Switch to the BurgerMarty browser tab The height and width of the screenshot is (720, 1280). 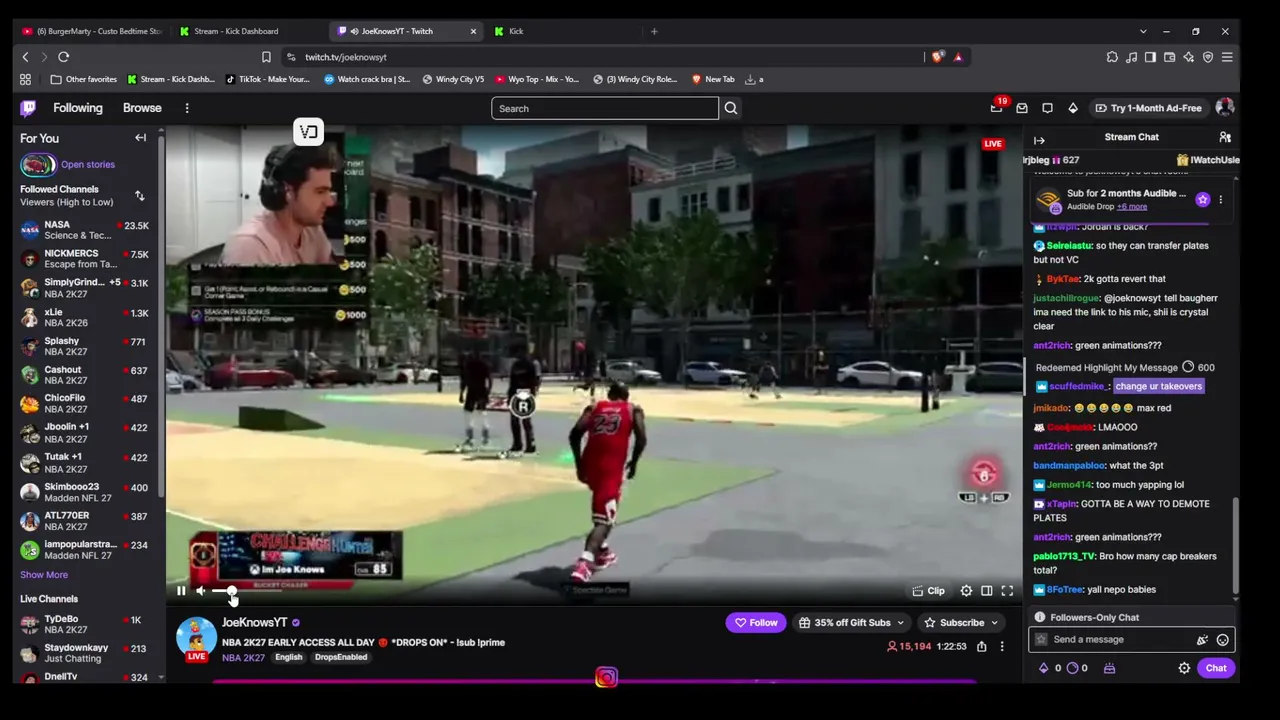coord(92,31)
